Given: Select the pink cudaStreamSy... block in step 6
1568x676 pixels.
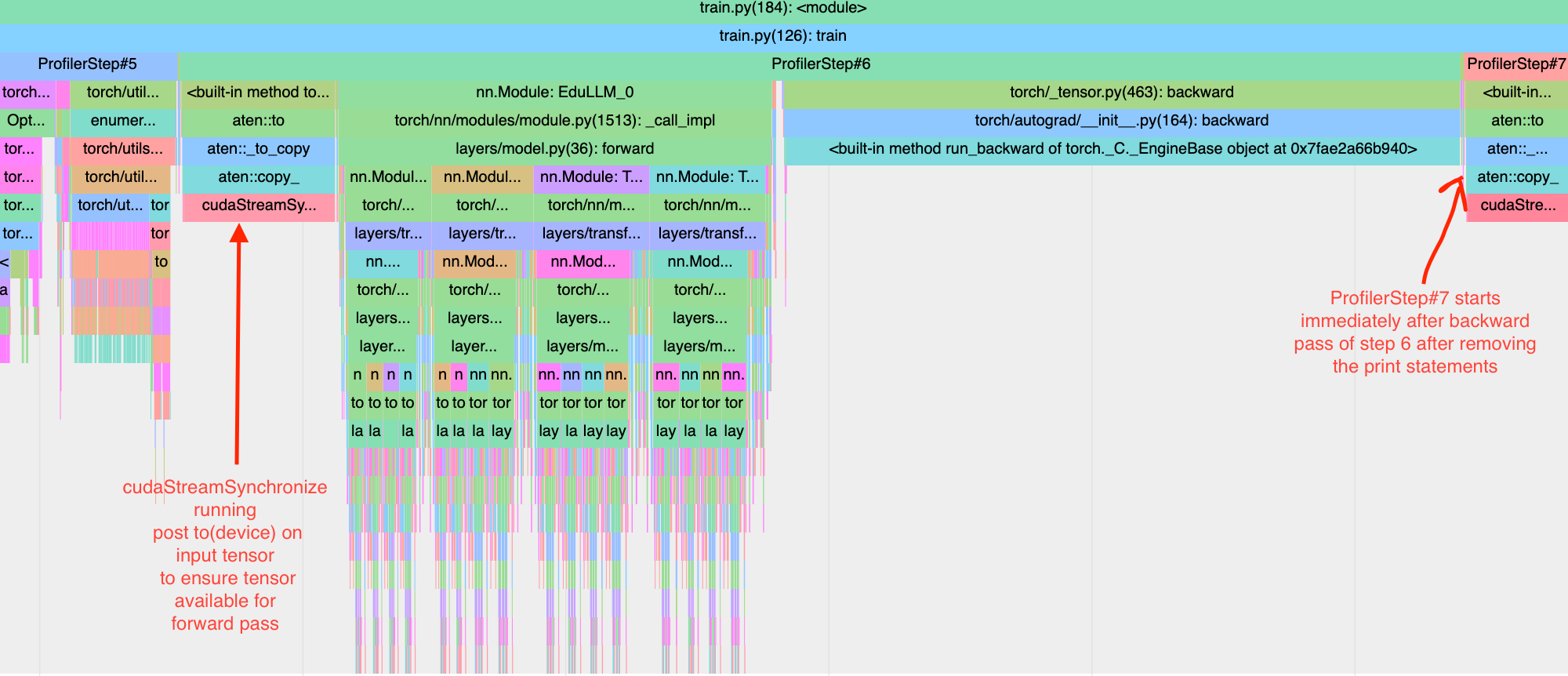Looking at the screenshot, I should (259, 205).
